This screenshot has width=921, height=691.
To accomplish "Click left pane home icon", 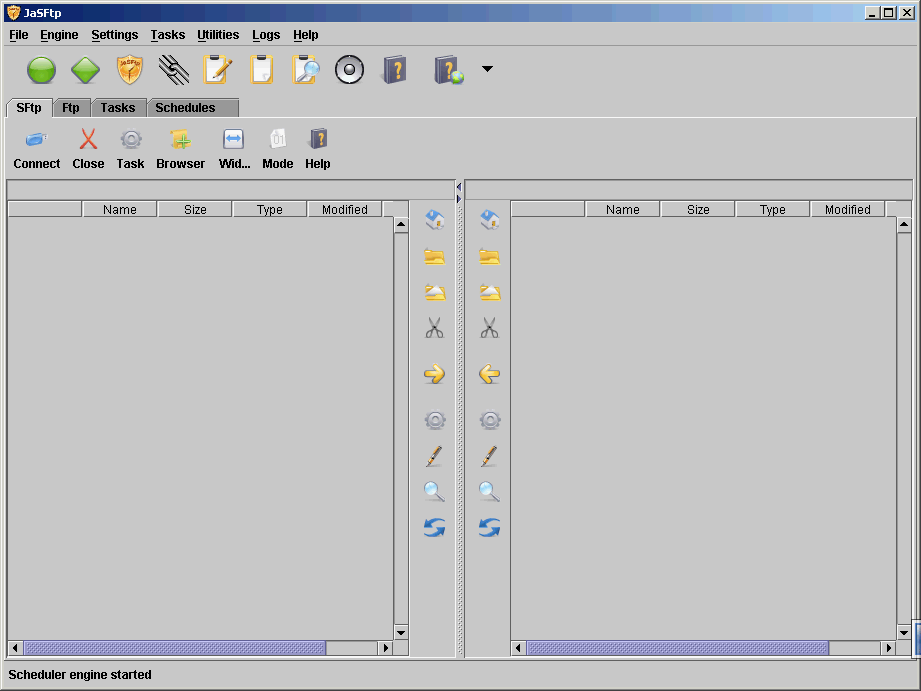I will point(435,220).
